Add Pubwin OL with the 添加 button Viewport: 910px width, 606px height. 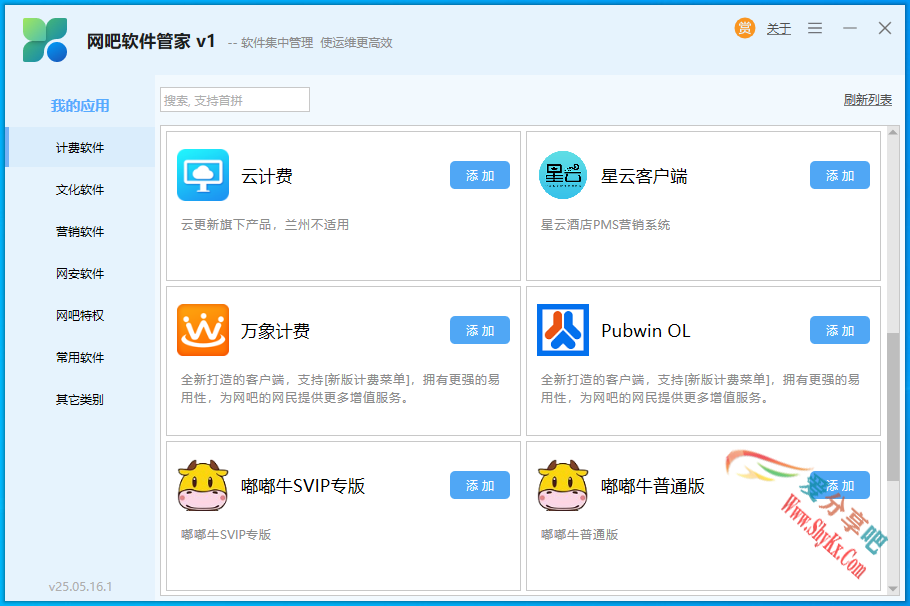(839, 330)
